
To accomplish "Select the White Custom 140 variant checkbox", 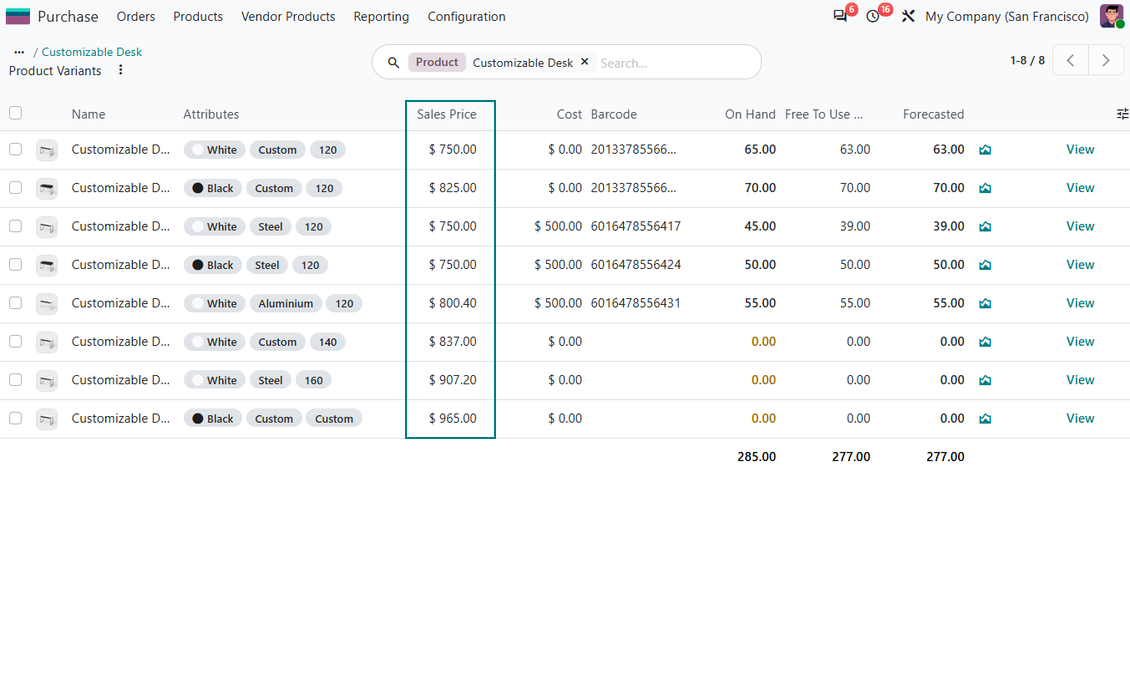I will tap(15, 341).
